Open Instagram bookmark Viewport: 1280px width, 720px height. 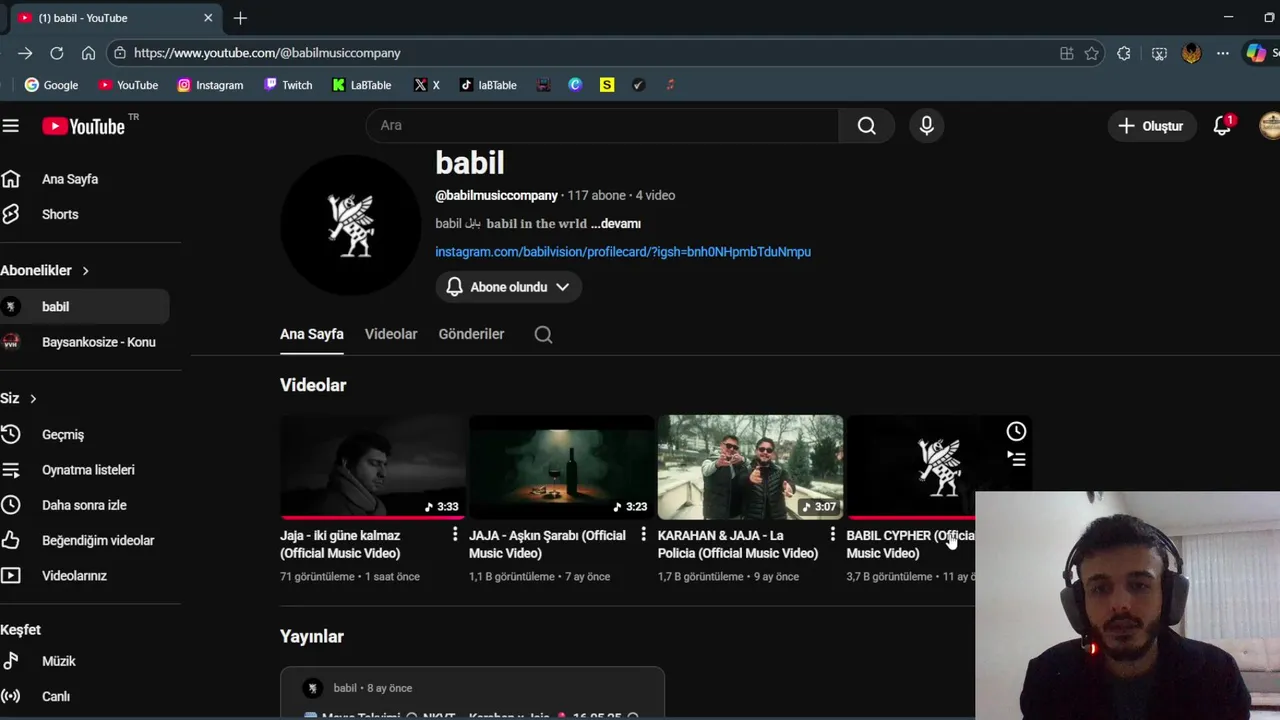(210, 85)
